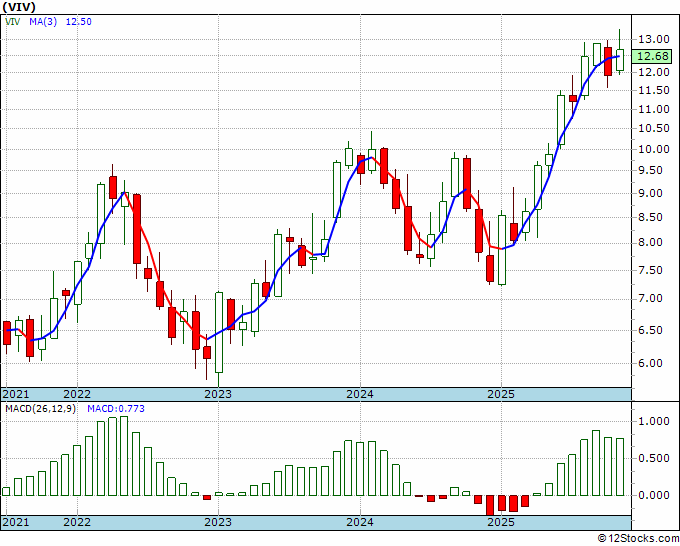Click 2025 on the MACD time axis

501,522
